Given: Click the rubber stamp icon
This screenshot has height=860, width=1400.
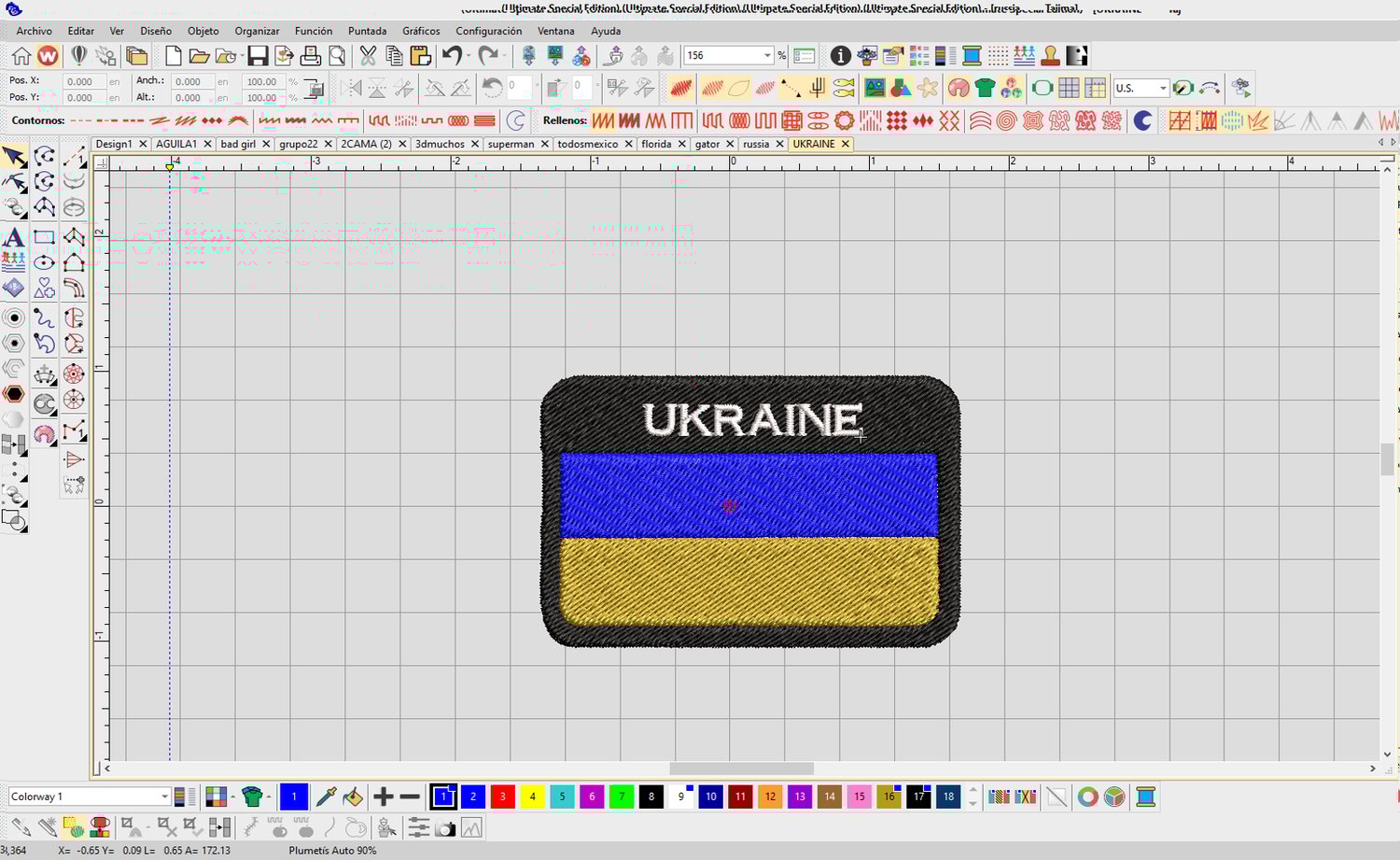Looking at the screenshot, I should 1050,56.
